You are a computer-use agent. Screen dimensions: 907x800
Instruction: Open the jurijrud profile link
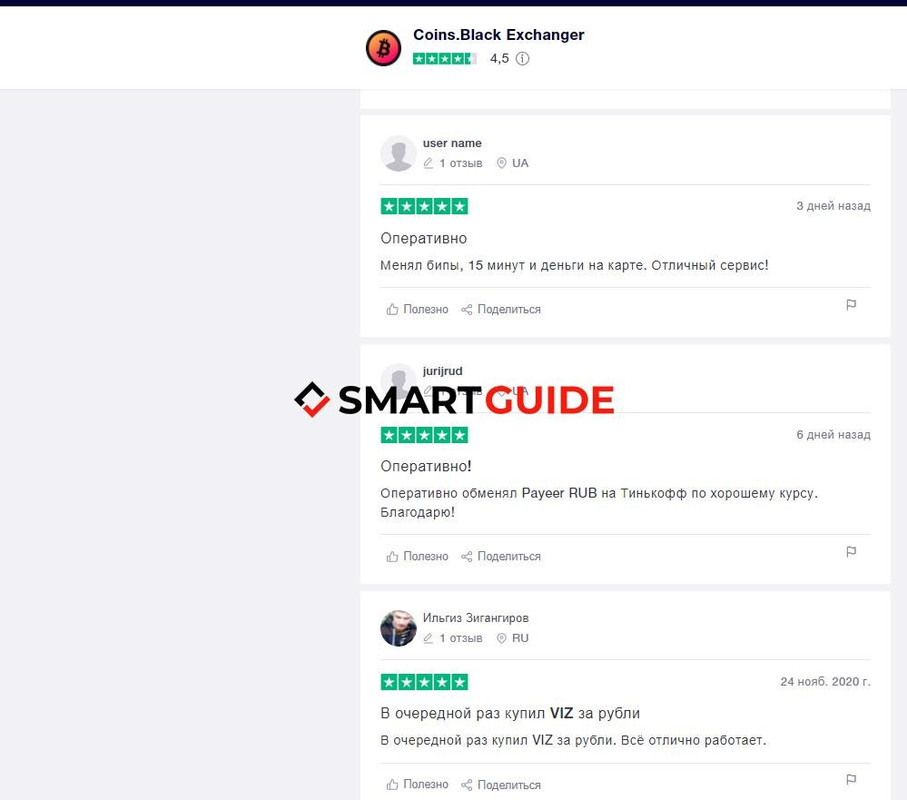click(x=443, y=371)
